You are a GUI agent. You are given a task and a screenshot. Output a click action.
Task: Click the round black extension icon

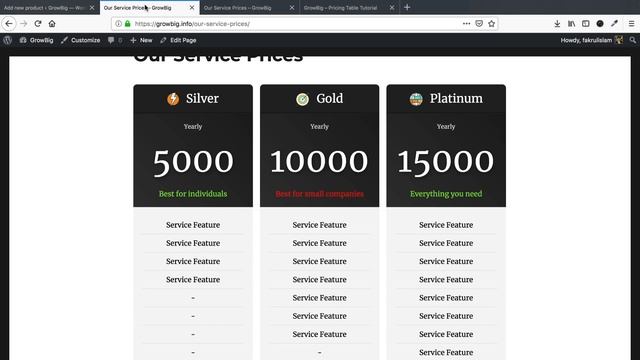point(600,24)
